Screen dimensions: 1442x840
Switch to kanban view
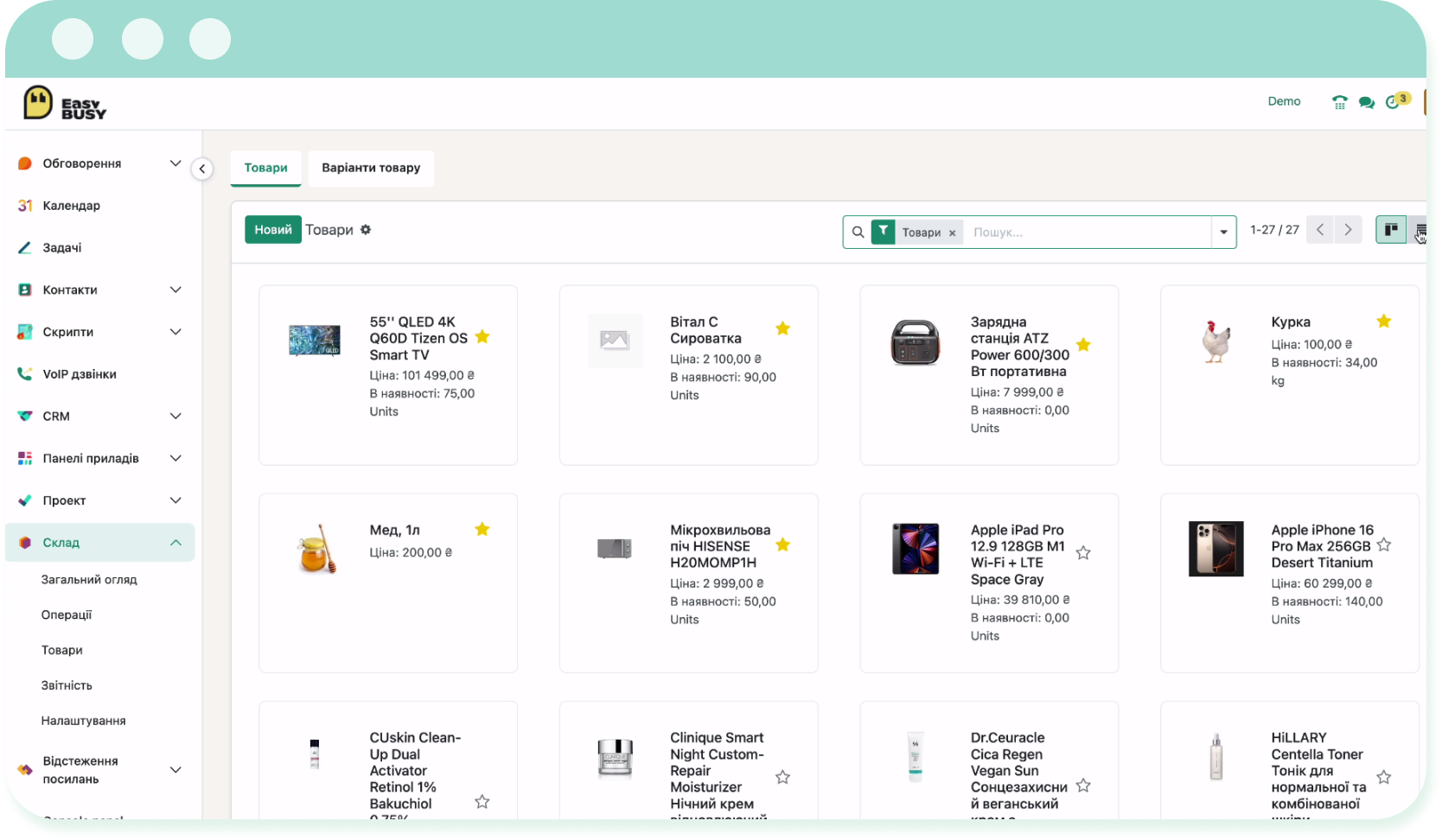[1390, 230]
